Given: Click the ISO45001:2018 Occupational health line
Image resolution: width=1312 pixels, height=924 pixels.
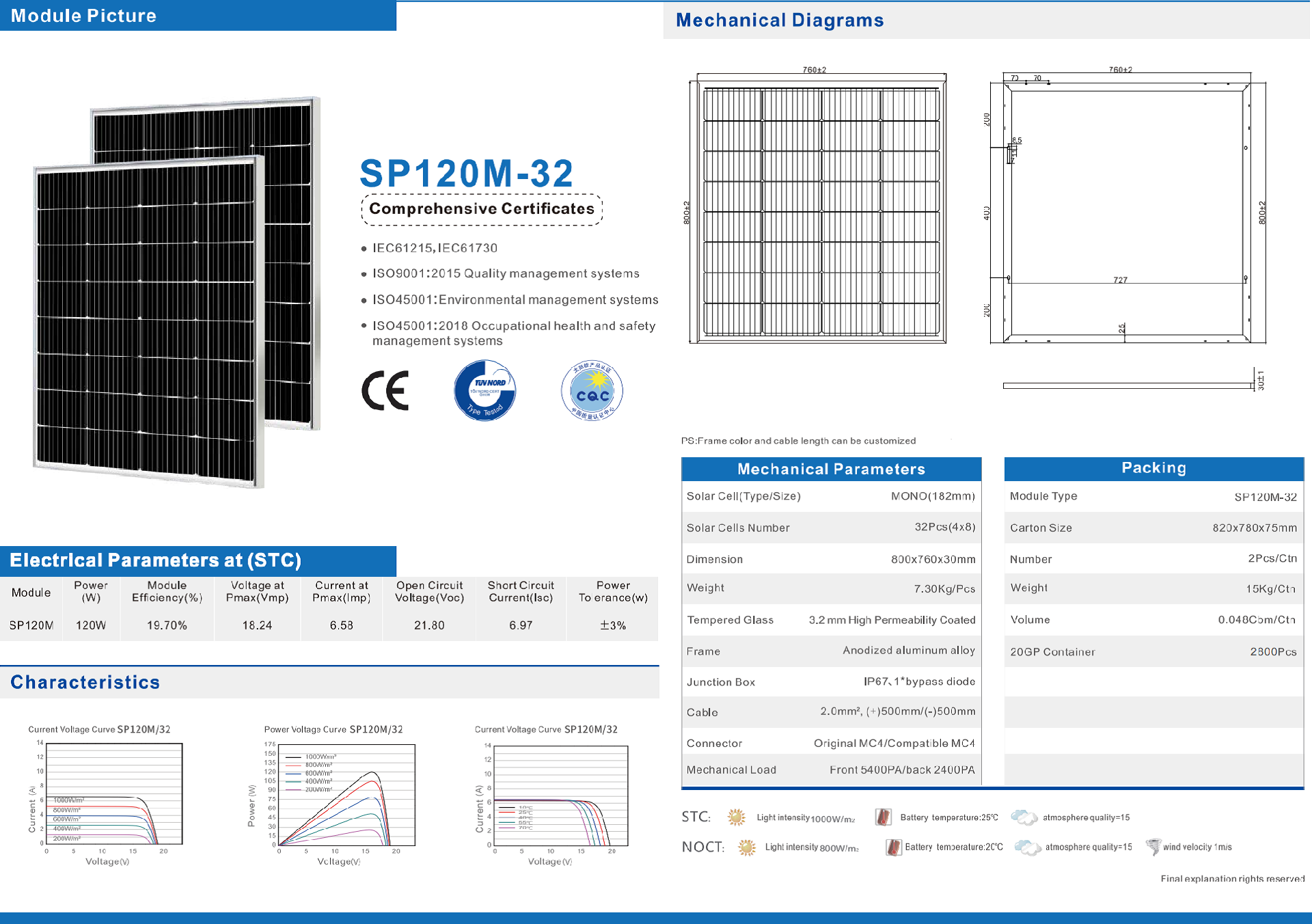Looking at the screenshot, I should point(514,334).
